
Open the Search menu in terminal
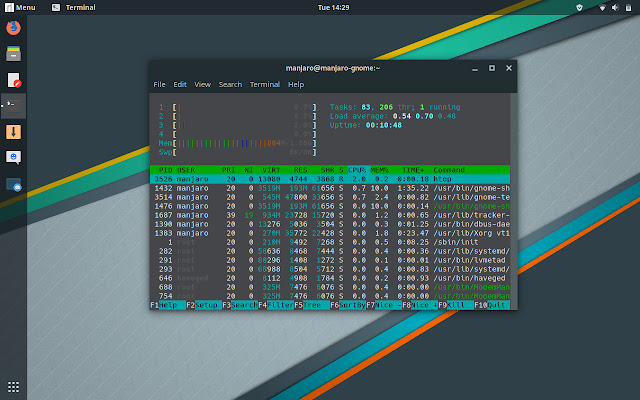[x=230, y=84]
